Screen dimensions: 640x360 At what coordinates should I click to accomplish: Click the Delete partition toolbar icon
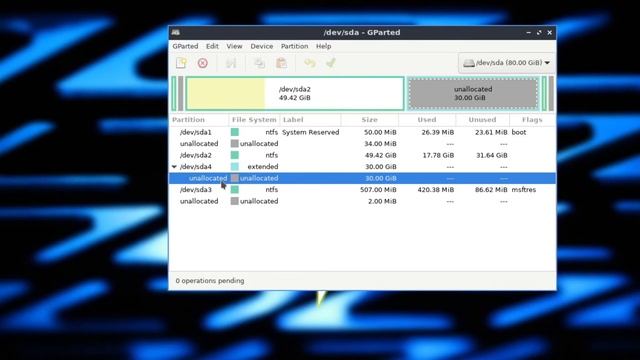pyautogui.click(x=202, y=63)
